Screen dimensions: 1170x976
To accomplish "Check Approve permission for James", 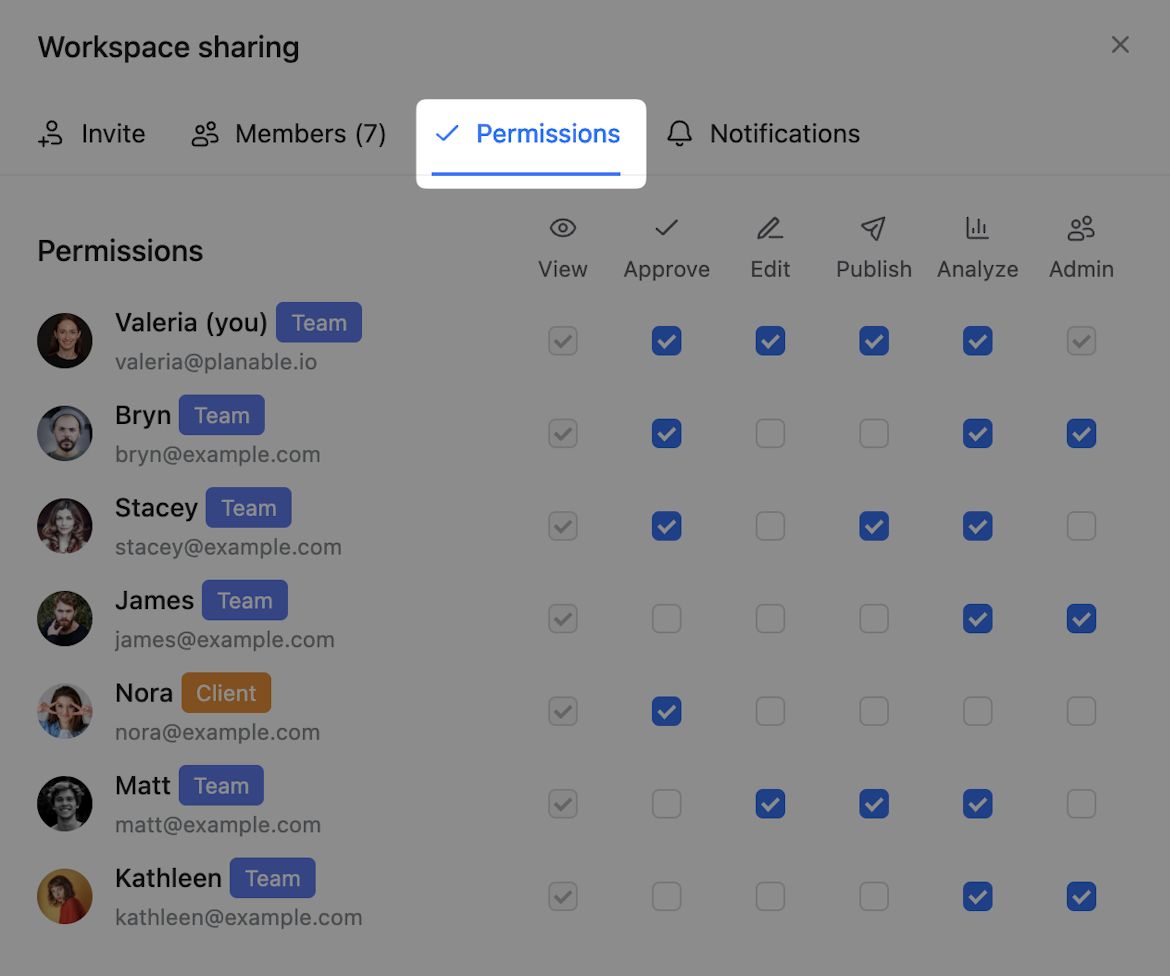I will click(666, 619).
